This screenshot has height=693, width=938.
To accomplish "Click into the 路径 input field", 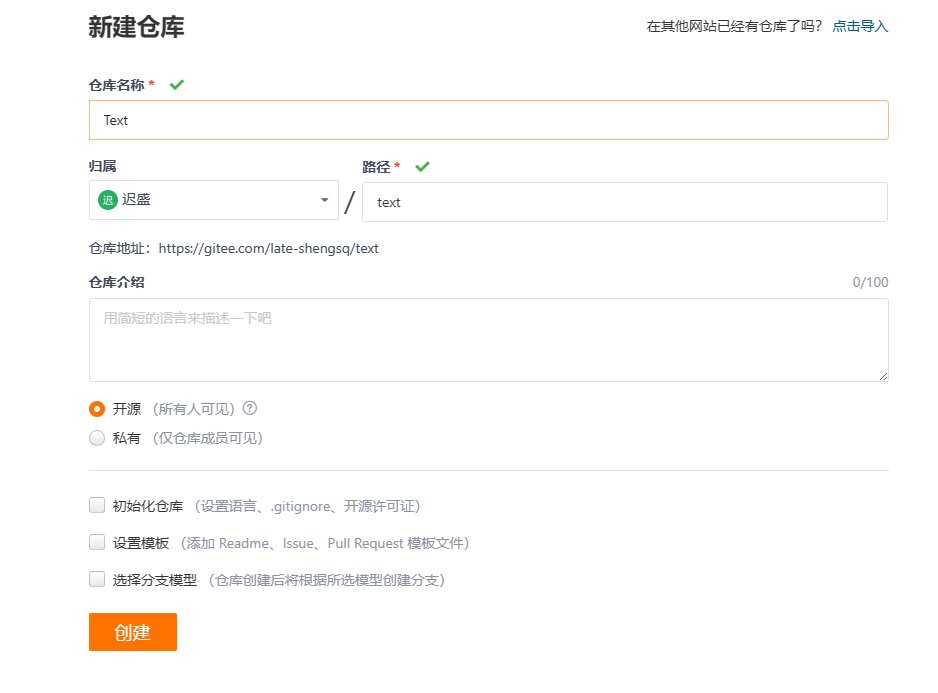I will [624, 202].
